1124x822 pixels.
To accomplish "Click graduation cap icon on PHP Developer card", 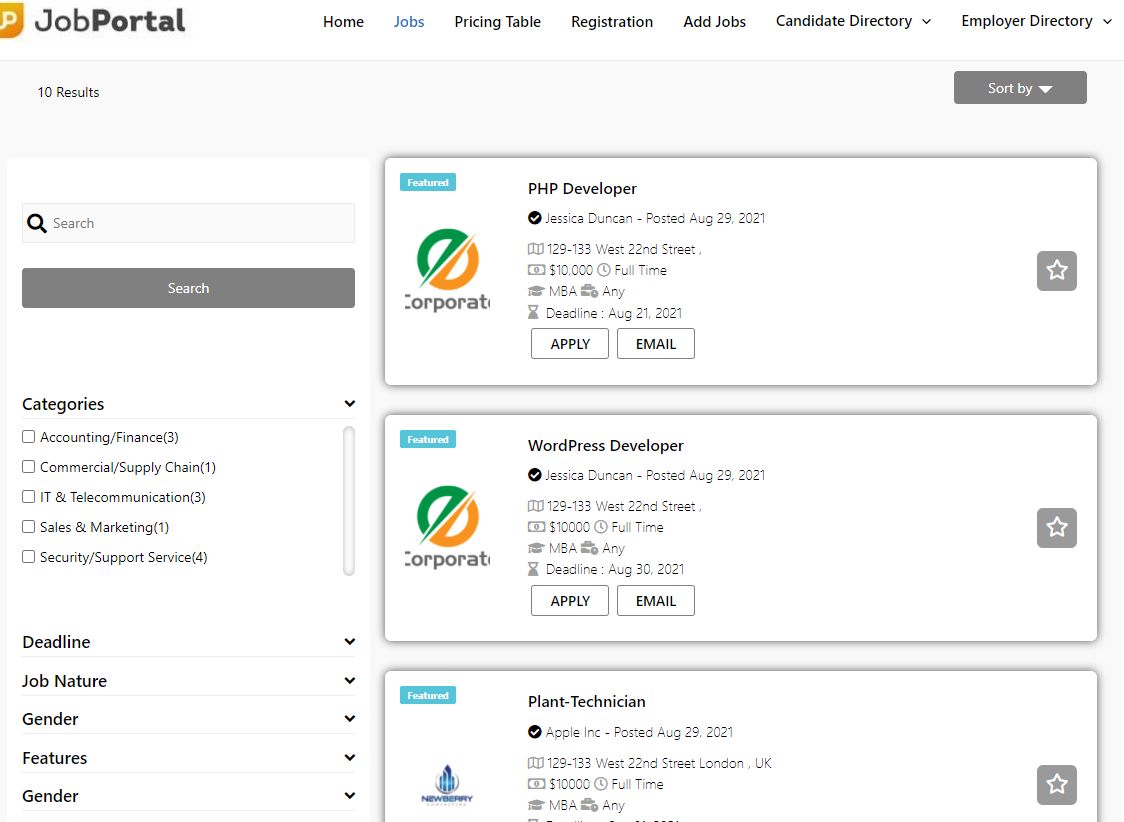I will tap(536, 292).
